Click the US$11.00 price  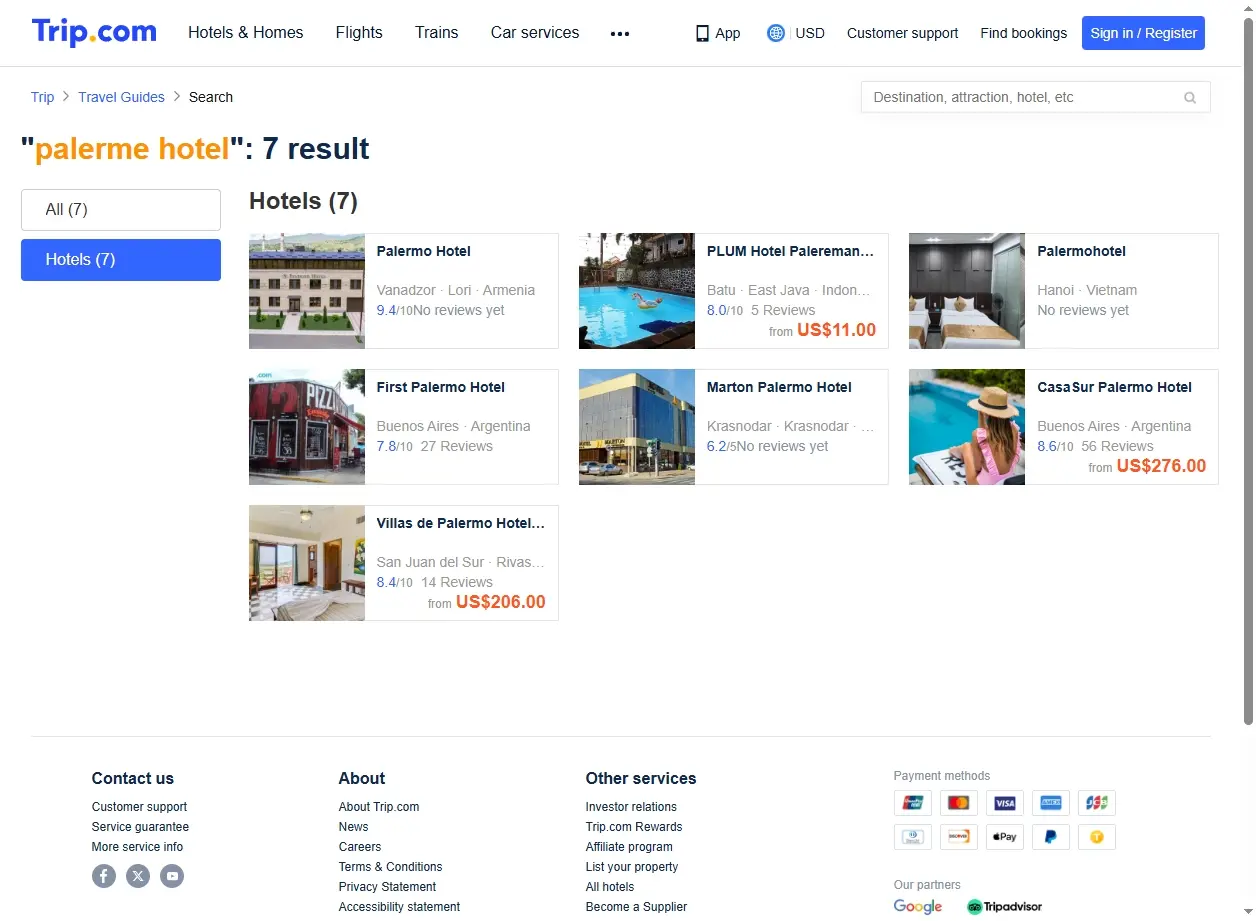tap(836, 330)
